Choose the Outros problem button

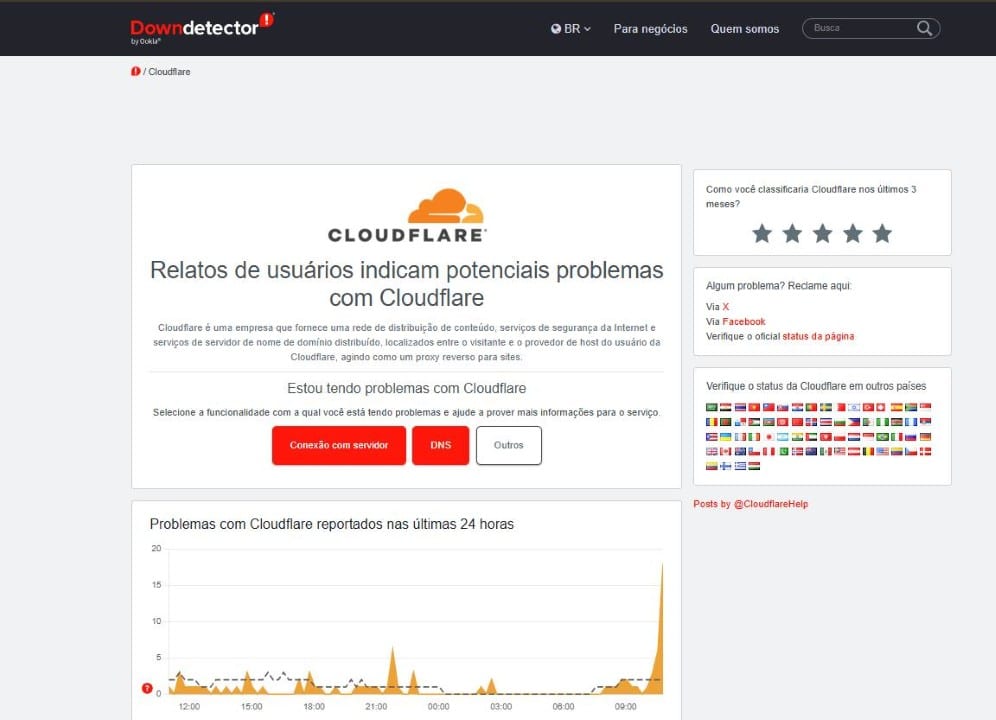tap(509, 445)
